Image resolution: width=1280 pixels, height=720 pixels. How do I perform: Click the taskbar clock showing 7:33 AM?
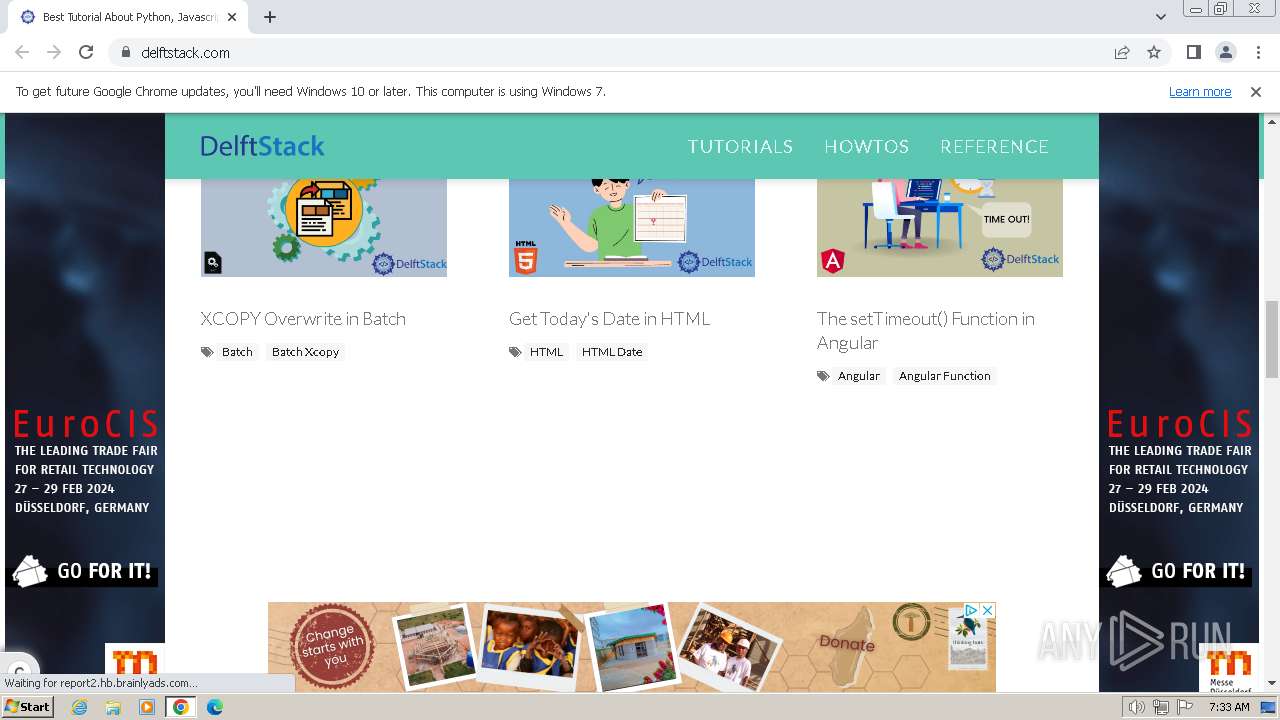coord(1229,707)
